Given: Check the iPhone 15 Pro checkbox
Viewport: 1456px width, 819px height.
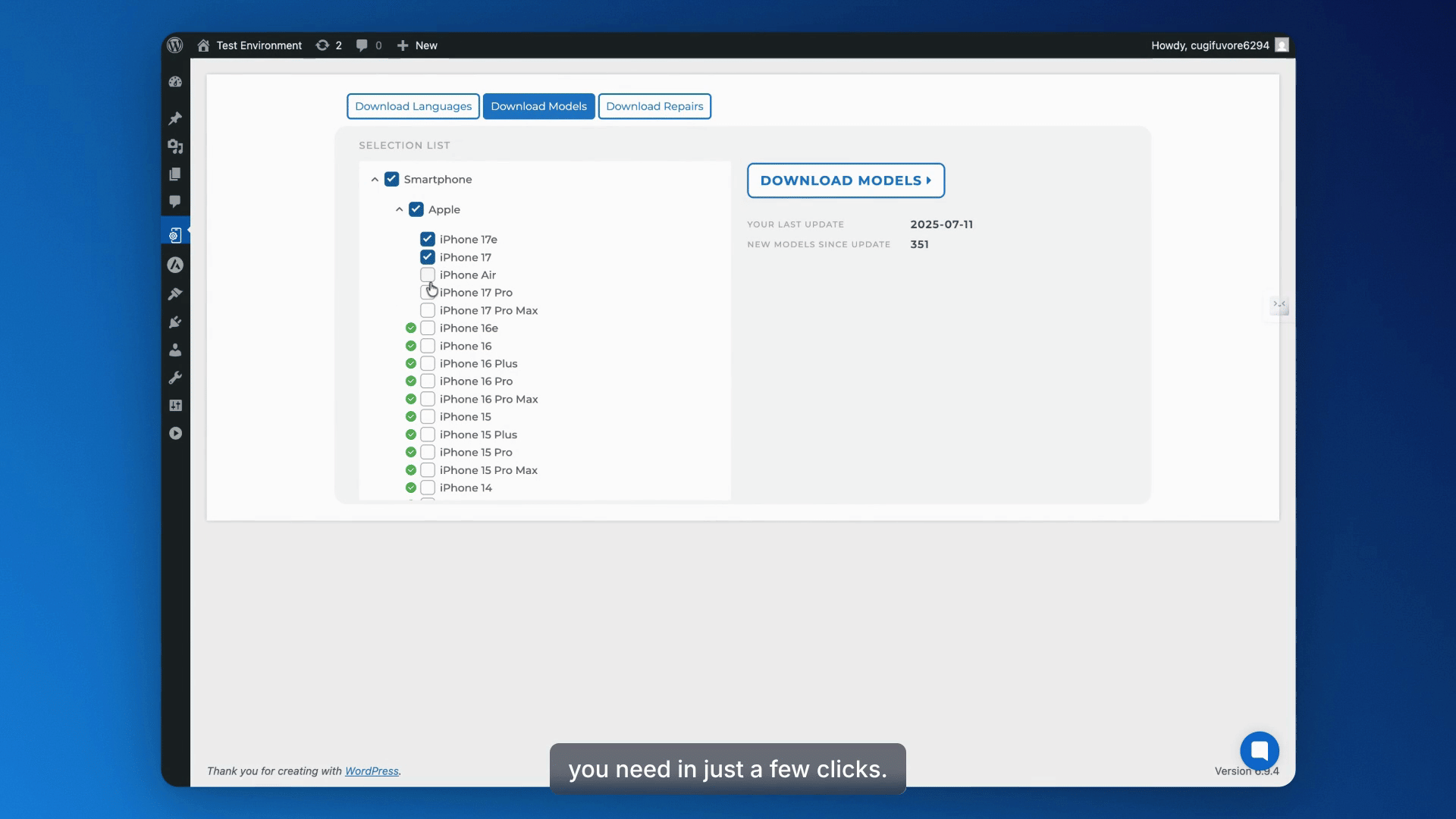Looking at the screenshot, I should [428, 453].
